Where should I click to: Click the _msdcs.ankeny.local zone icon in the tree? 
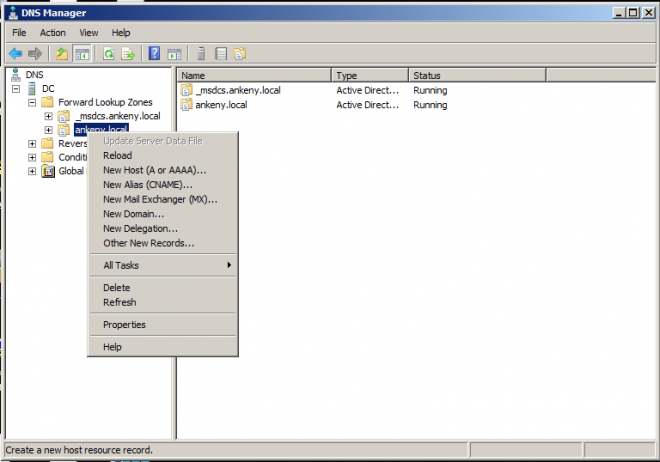[64, 116]
